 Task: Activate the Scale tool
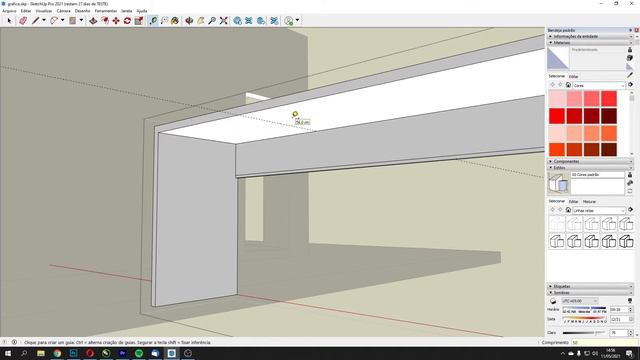coord(139,20)
